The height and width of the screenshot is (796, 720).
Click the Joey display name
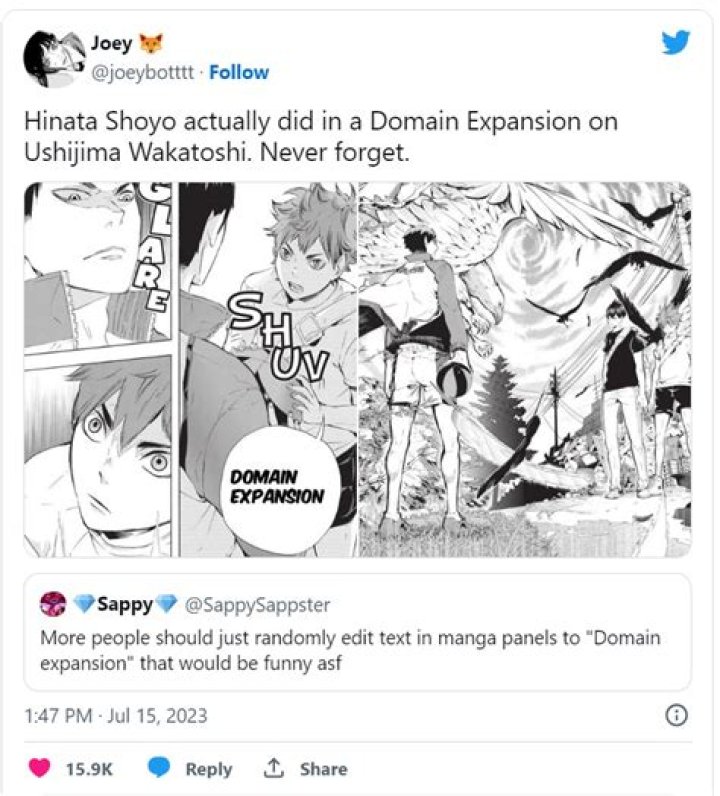(111, 45)
